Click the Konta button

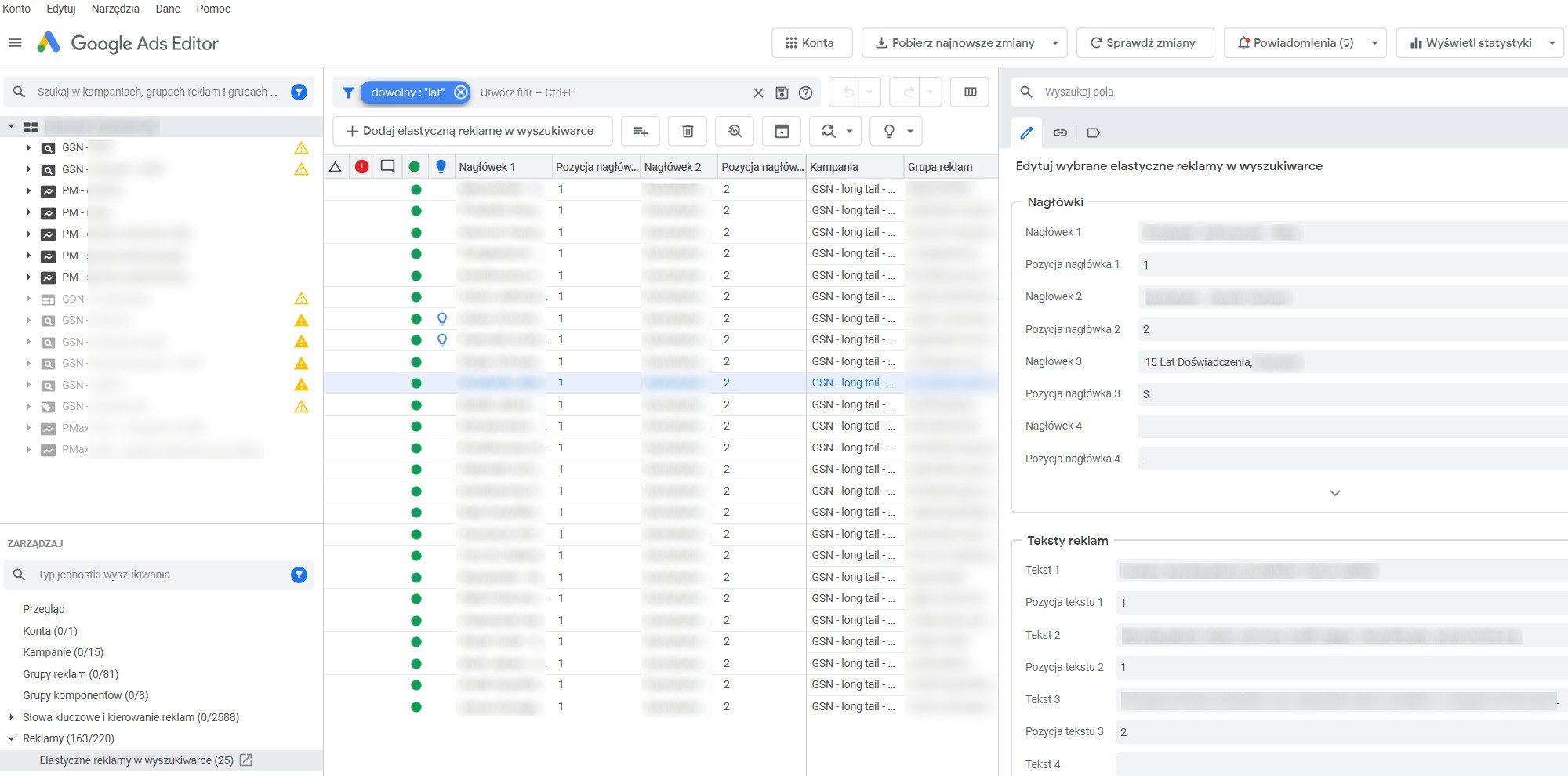tap(811, 42)
